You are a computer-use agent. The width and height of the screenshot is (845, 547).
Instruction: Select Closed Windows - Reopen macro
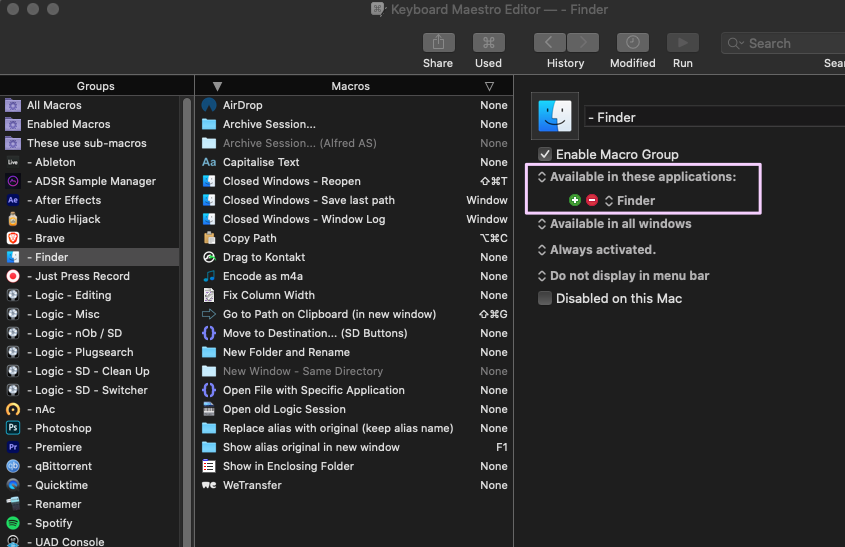click(x=354, y=181)
